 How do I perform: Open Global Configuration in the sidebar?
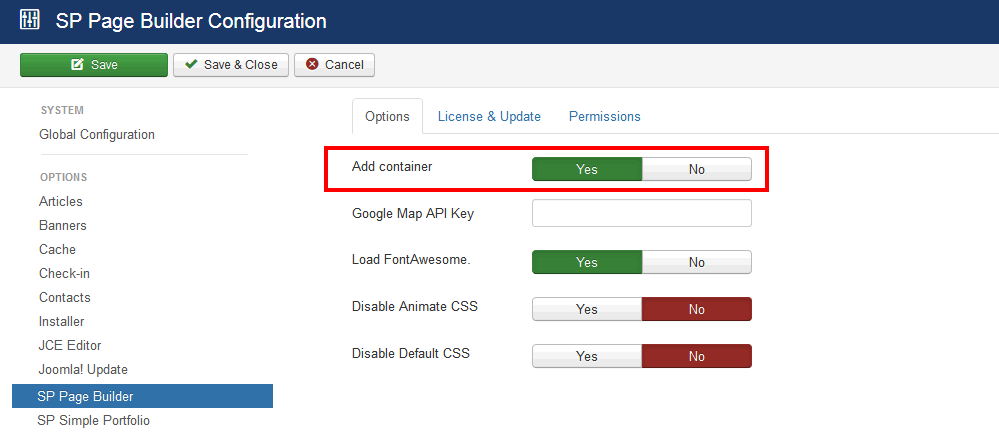click(97, 134)
